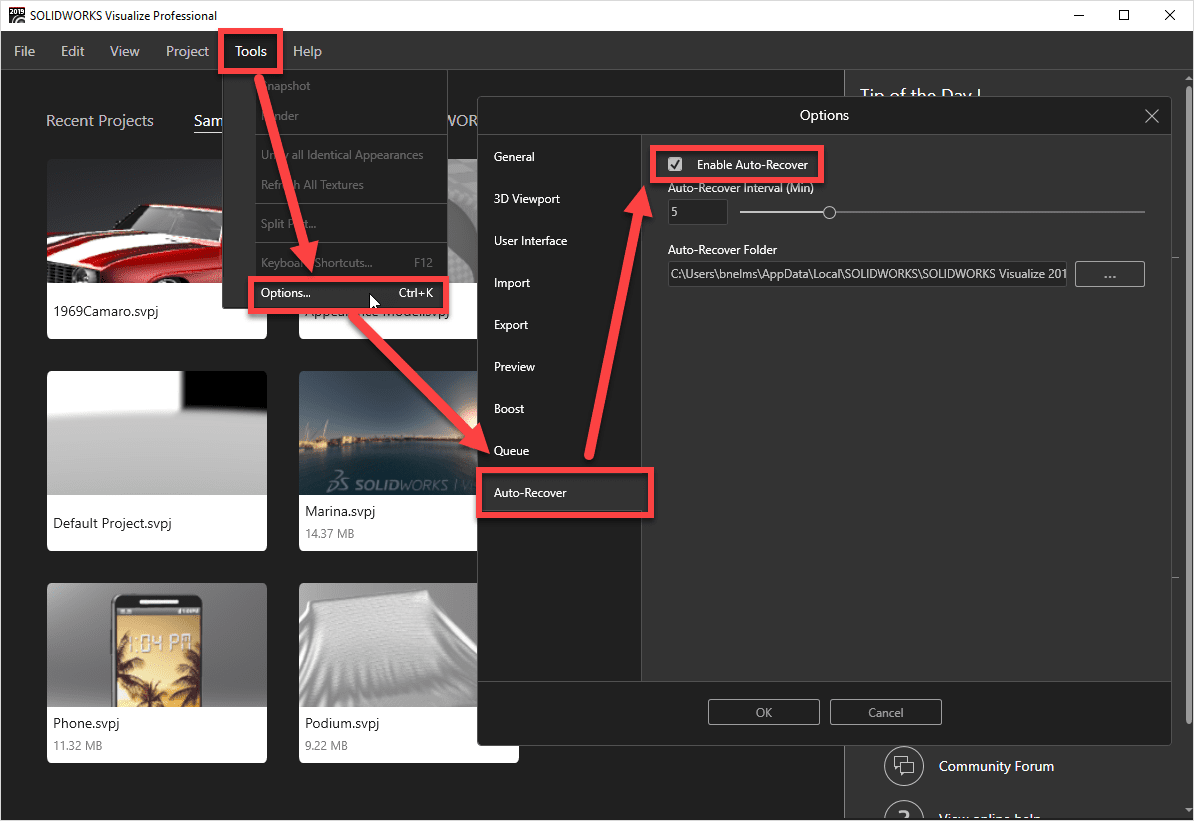The height and width of the screenshot is (821, 1194).
Task: Open the Default Project.svpj thumbnail
Action: tap(157, 433)
